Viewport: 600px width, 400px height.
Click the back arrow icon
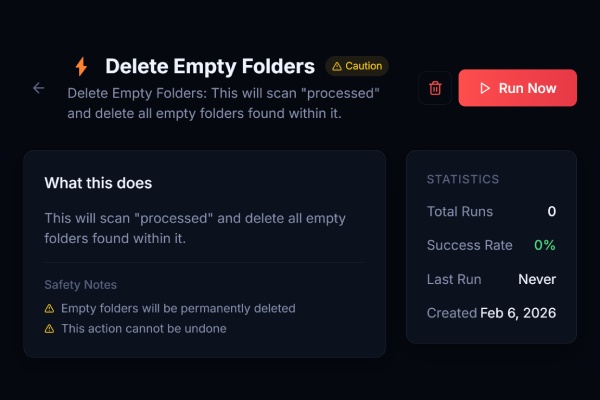[39, 88]
